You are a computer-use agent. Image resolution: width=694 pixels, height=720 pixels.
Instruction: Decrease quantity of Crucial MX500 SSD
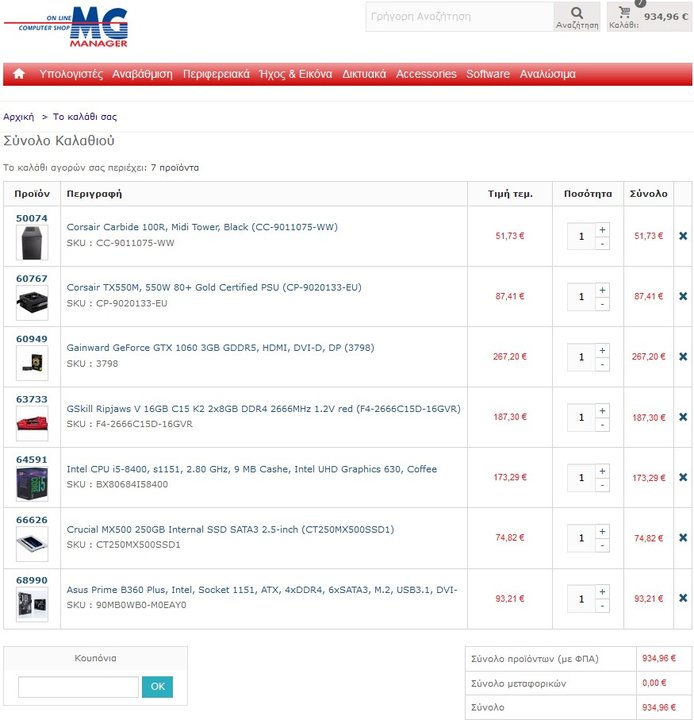602,545
